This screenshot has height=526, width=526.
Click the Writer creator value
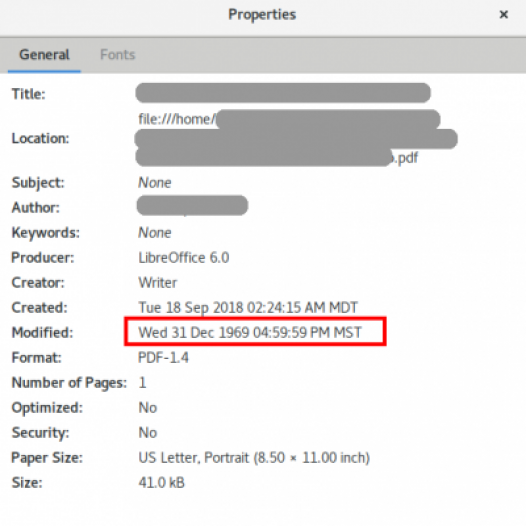coord(157,282)
